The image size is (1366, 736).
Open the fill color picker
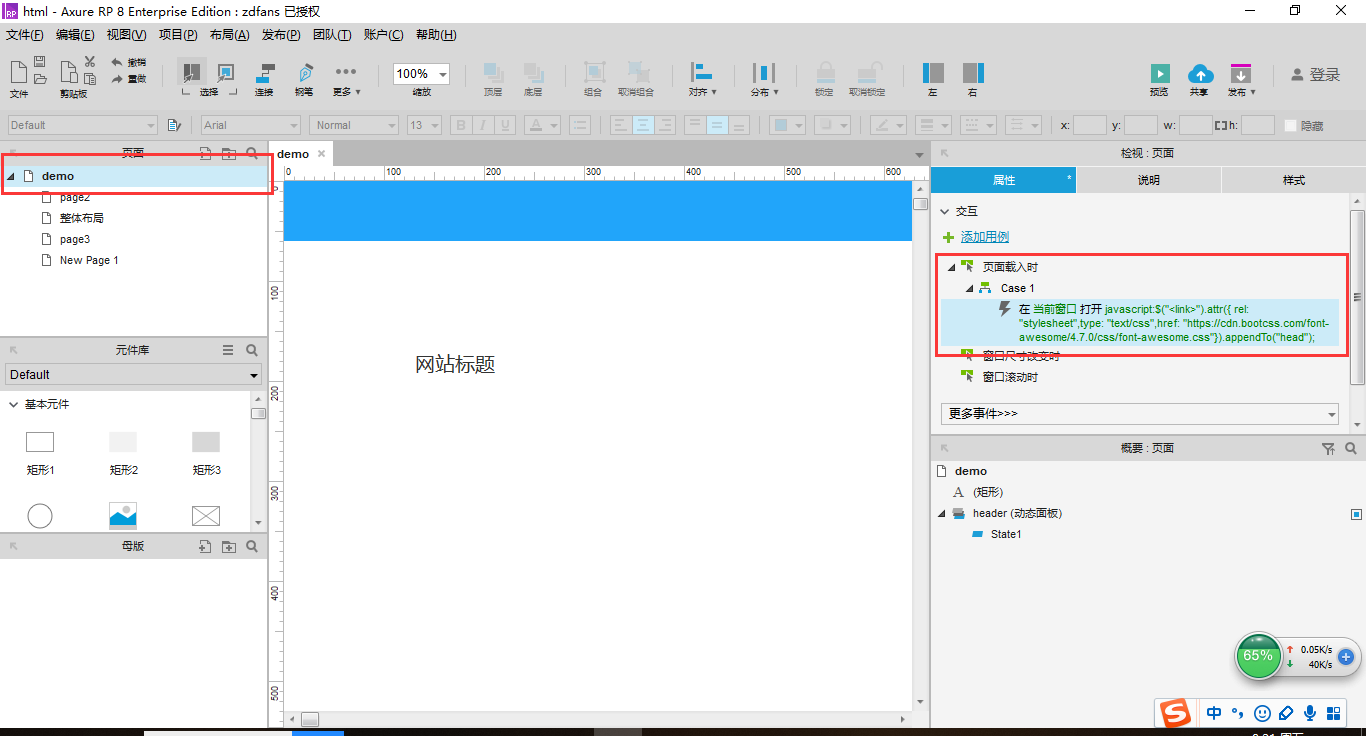pyautogui.click(x=787, y=125)
